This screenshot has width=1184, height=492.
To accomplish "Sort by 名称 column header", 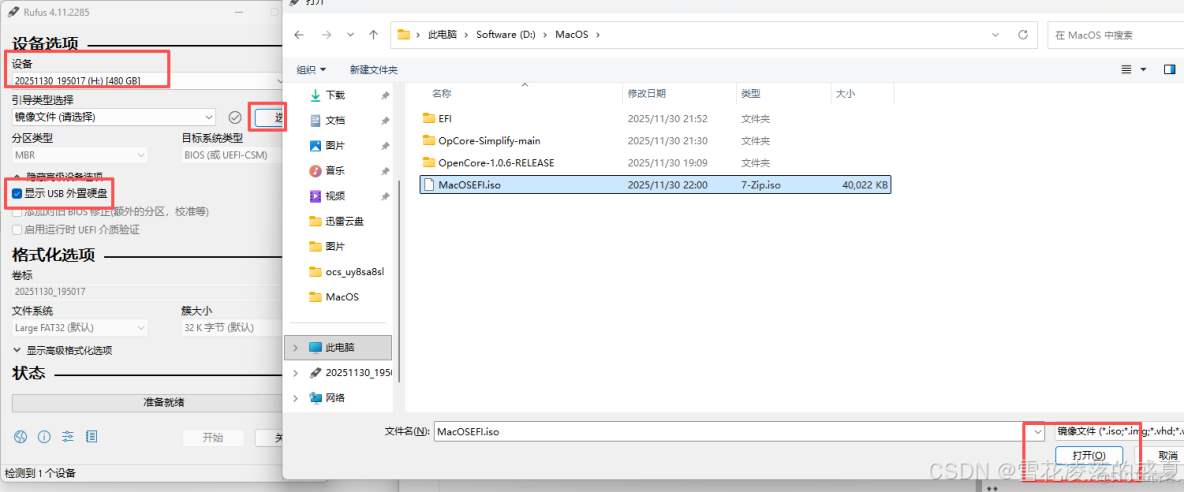I will coord(442,94).
